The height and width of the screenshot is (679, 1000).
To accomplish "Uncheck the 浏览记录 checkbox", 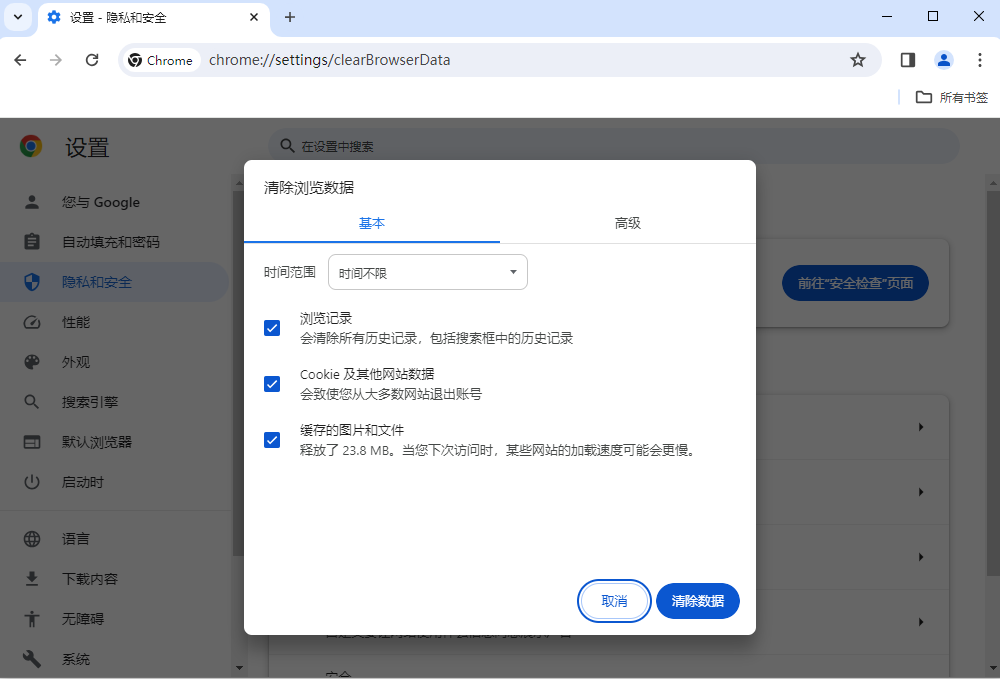I will tap(272, 328).
